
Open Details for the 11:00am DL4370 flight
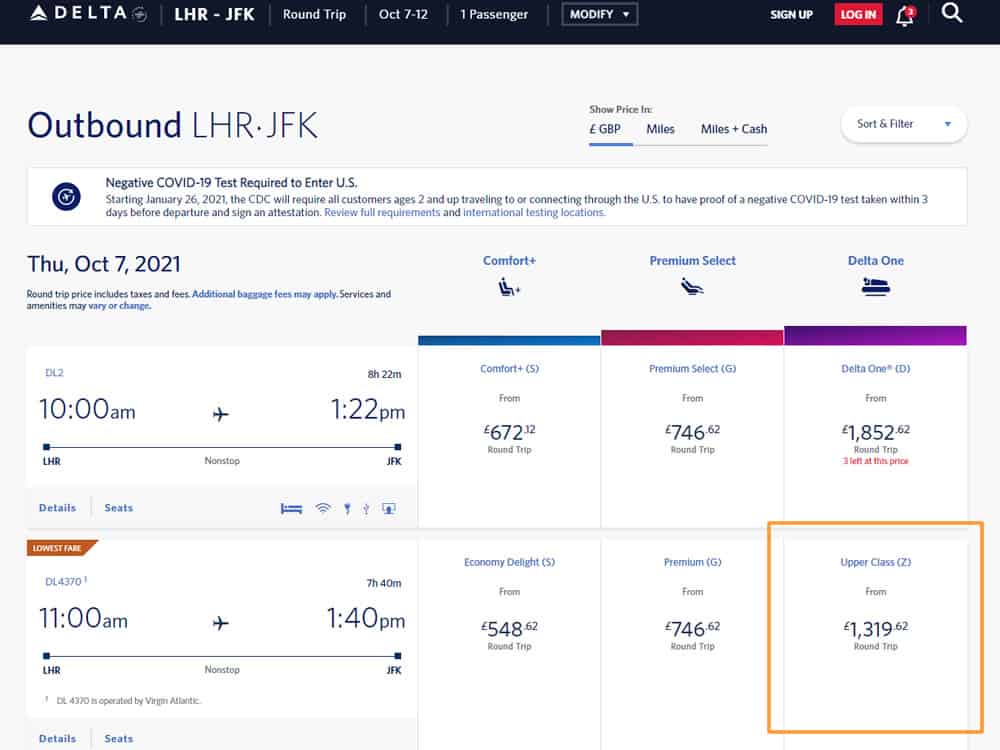pyautogui.click(x=57, y=739)
